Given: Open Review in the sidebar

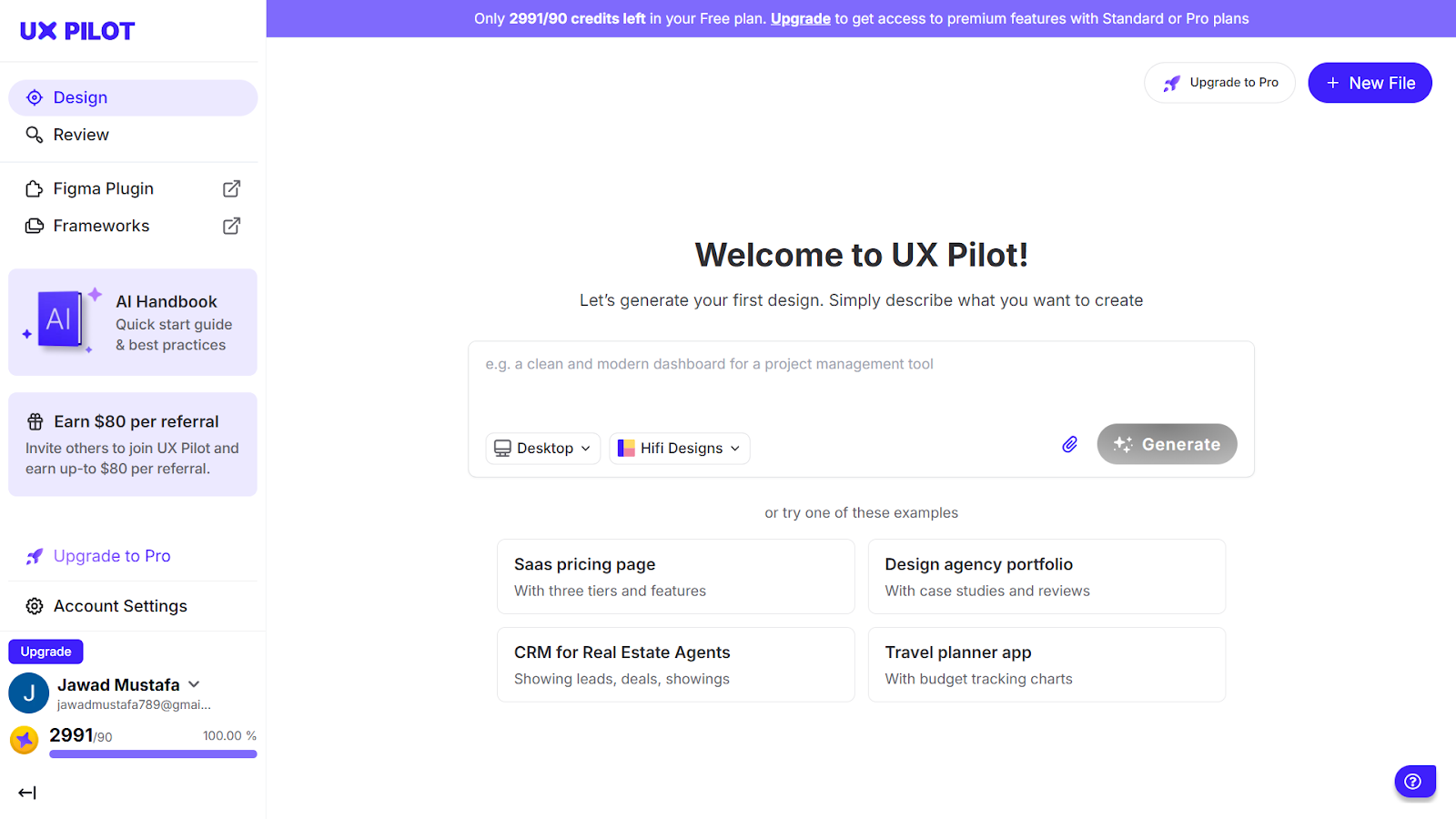Looking at the screenshot, I should click(81, 135).
